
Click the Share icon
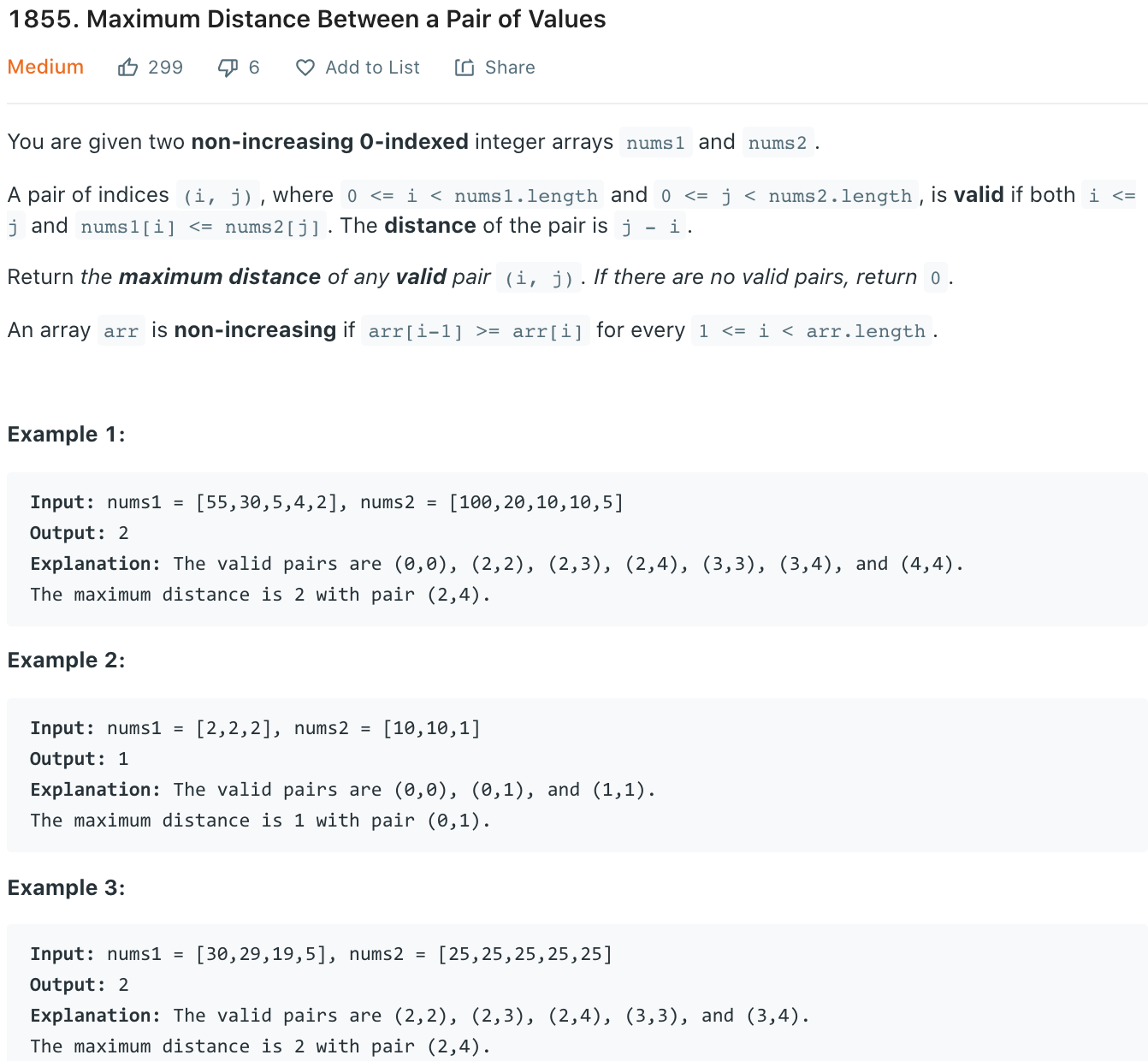point(465,67)
